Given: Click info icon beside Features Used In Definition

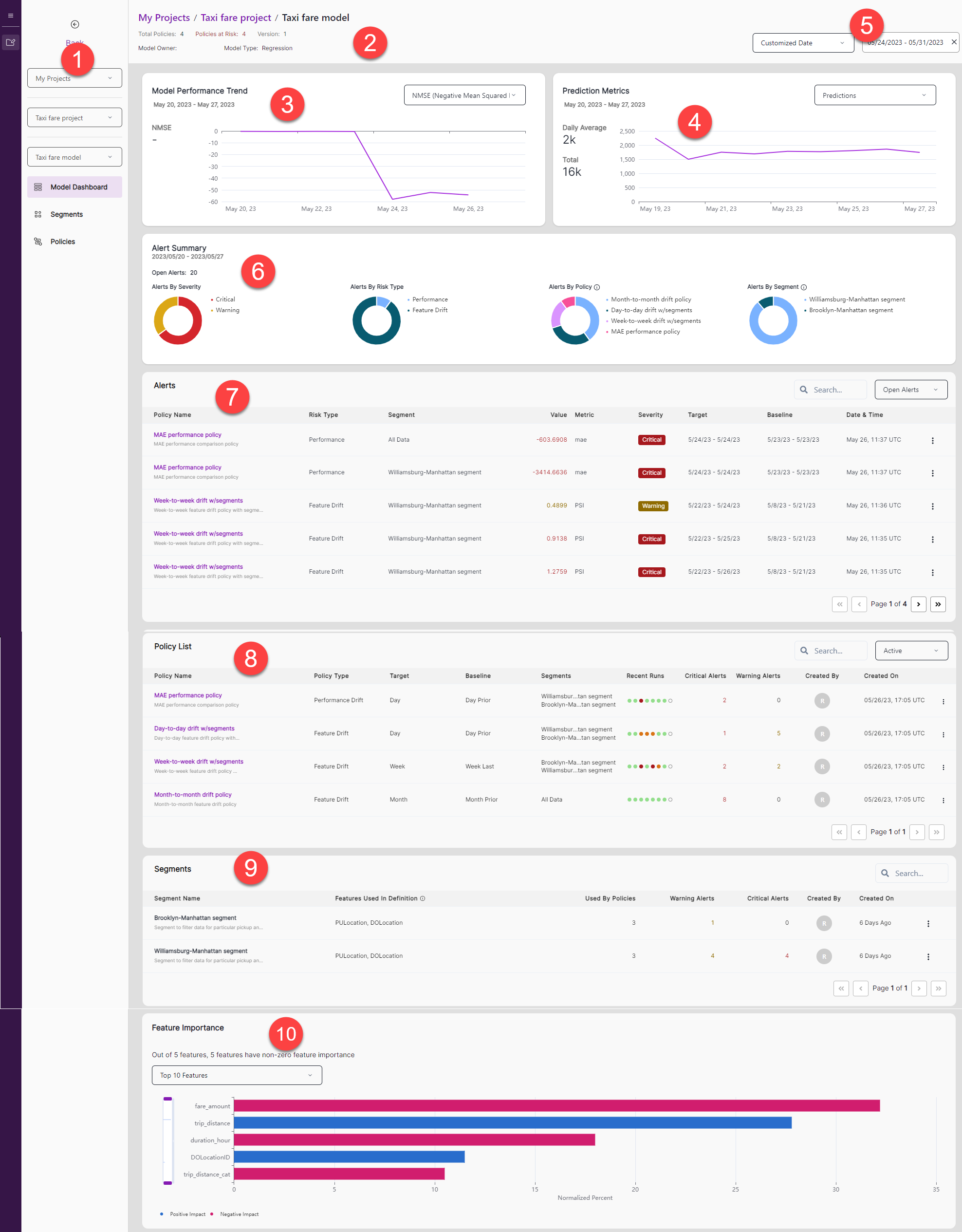Looking at the screenshot, I should (423, 898).
